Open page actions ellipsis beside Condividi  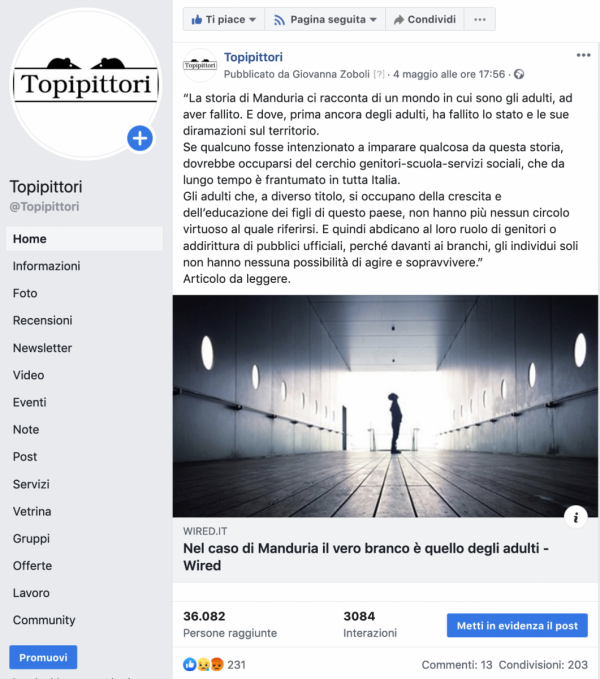(x=480, y=19)
